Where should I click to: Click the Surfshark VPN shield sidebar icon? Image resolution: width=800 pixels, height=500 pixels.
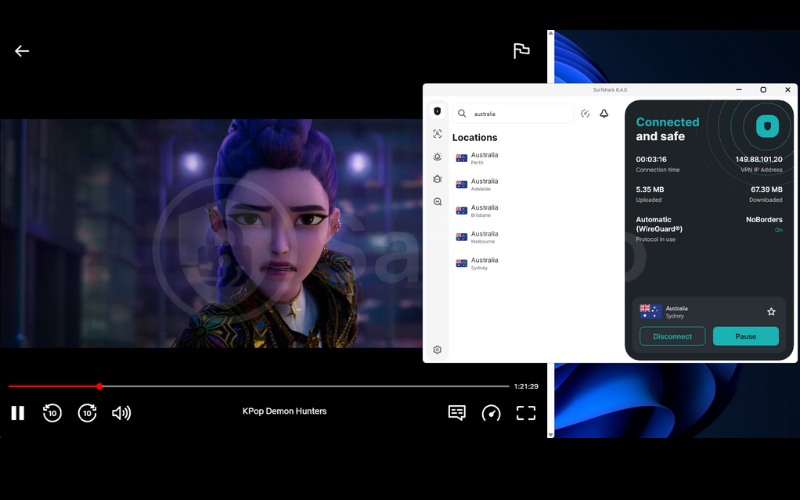(437, 111)
